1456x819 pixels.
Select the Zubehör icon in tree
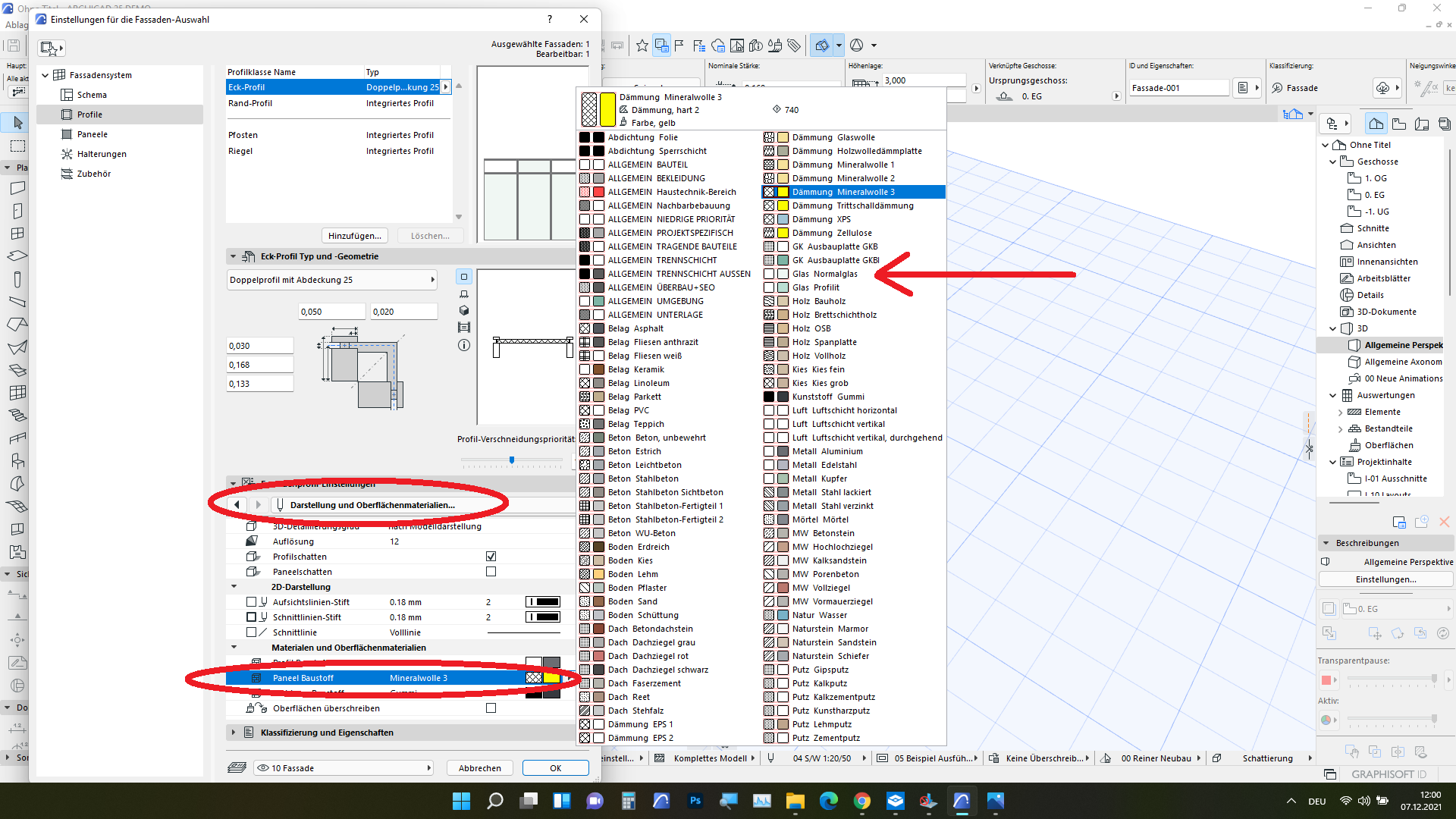pos(67,174)
